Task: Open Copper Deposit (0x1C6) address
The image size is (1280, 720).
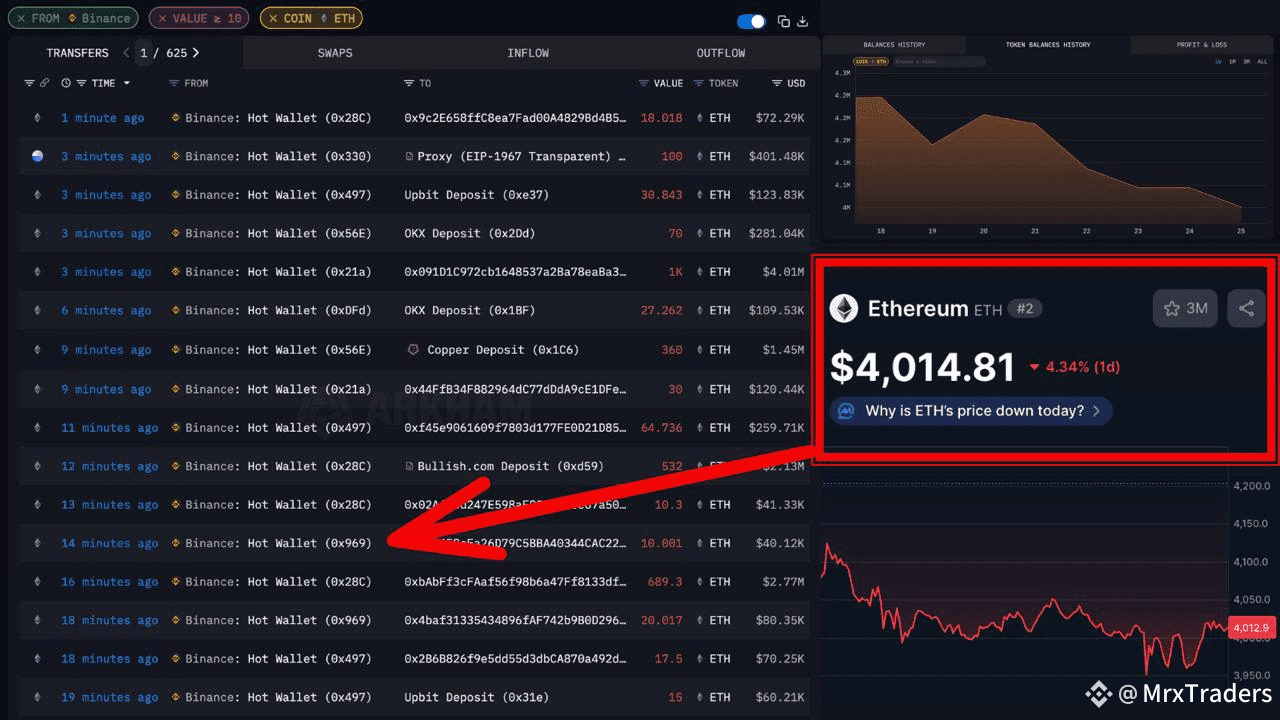Action: click(503, 350)
